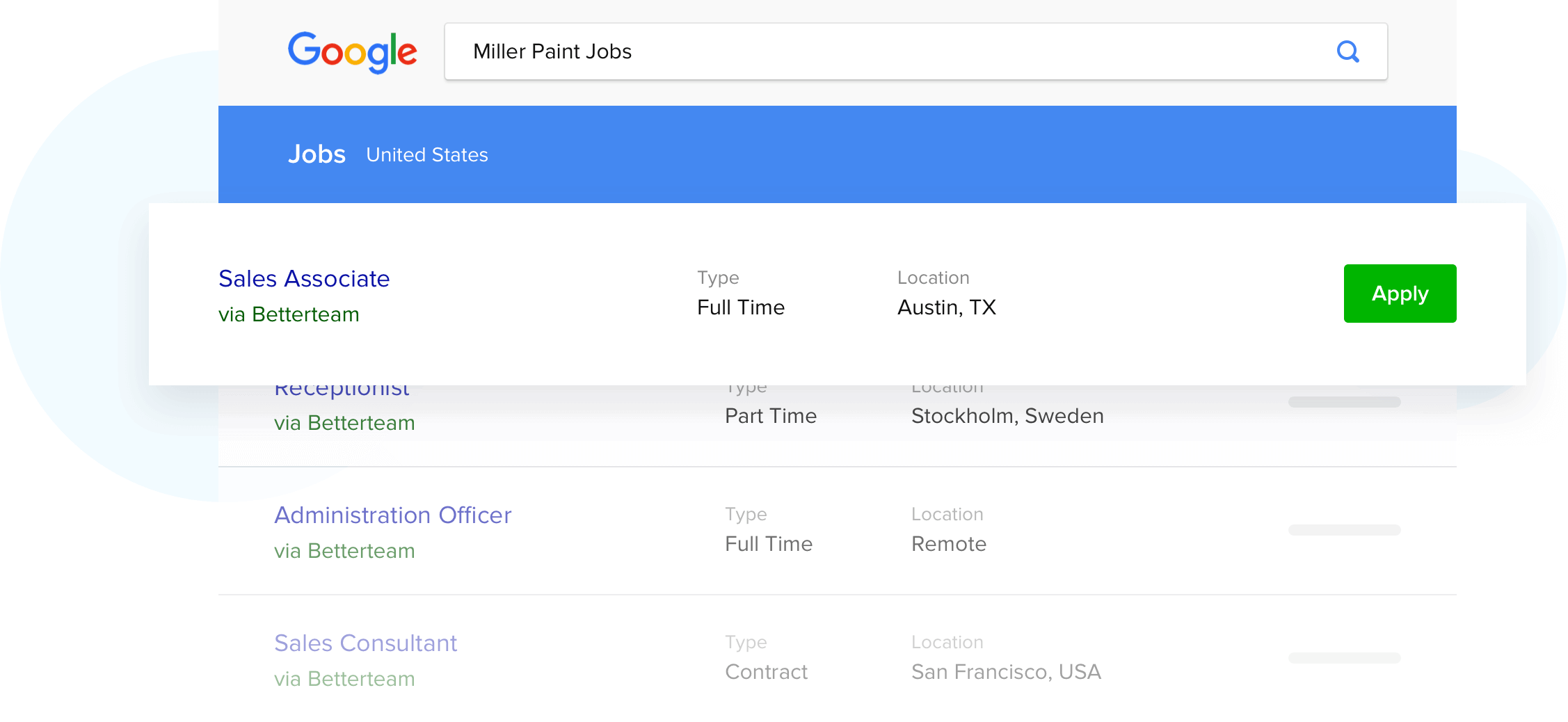Click Type label in Administration Officer row

point(746,515)
